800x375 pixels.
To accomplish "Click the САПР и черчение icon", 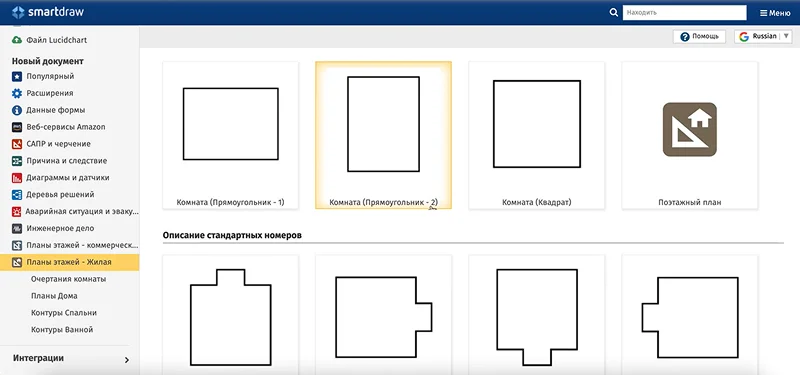I will point(17,144).
